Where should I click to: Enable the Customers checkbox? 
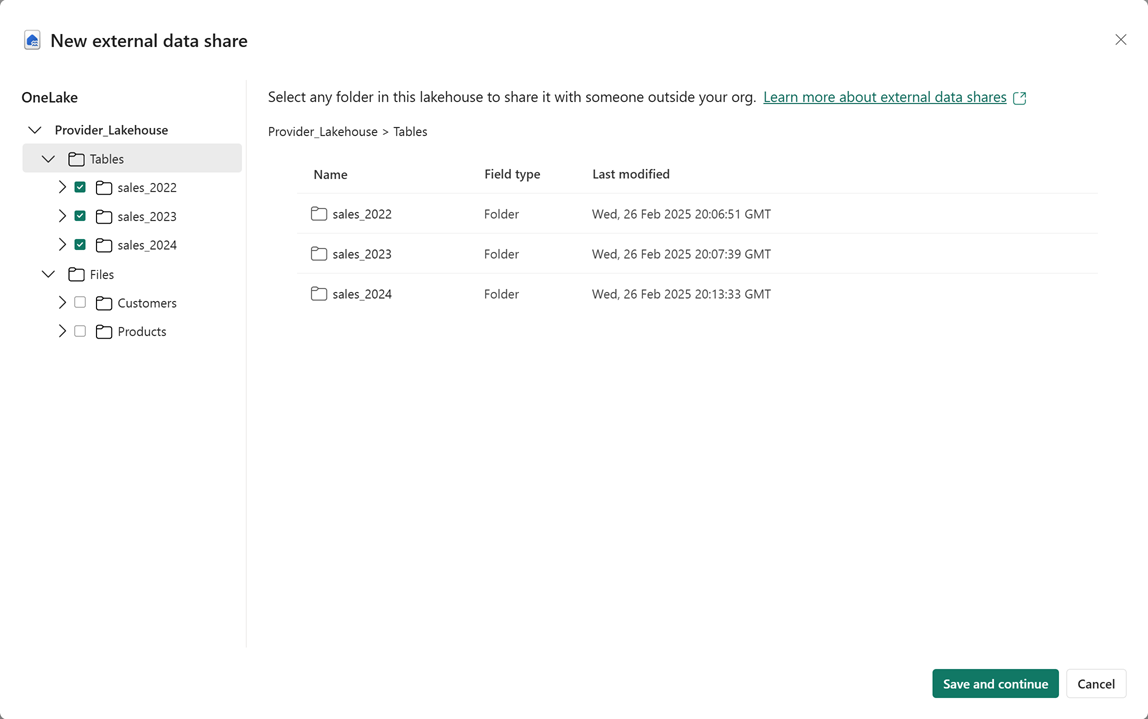(x=79, y=302)
